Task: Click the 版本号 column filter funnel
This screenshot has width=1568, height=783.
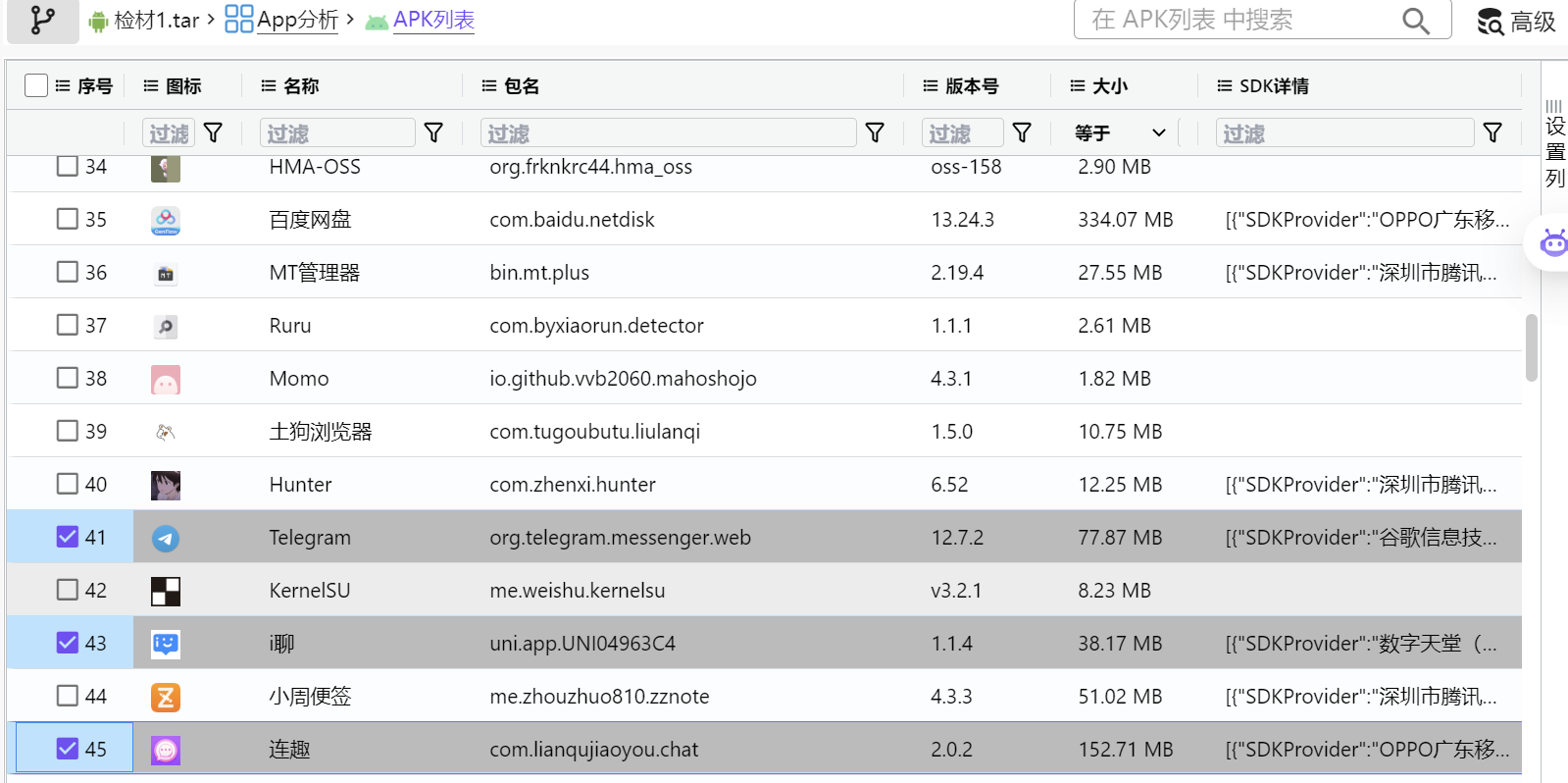Action: pos(1022,132)
